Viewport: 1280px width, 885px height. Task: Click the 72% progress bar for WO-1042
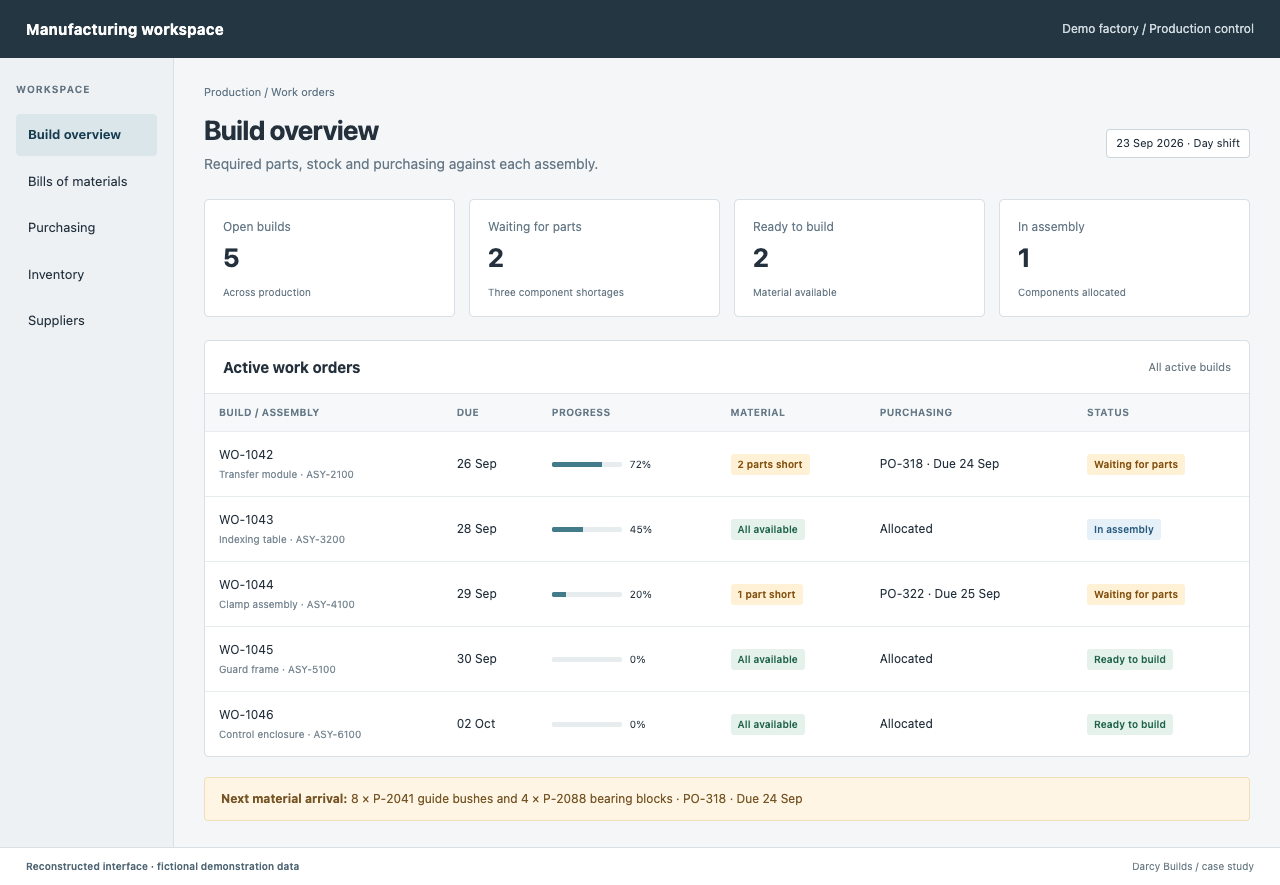587,464
